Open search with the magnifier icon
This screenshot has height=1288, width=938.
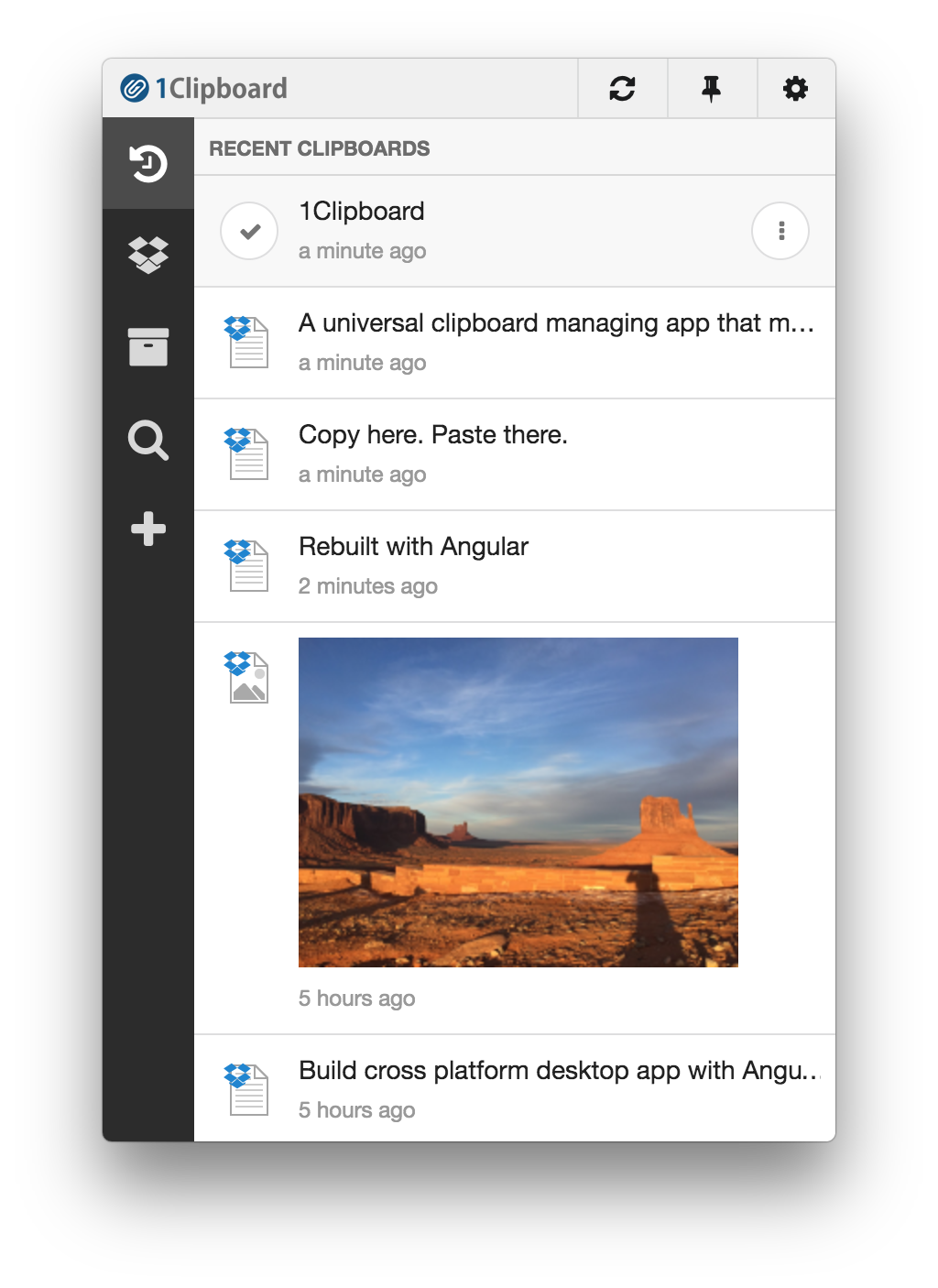pos(148,440)
